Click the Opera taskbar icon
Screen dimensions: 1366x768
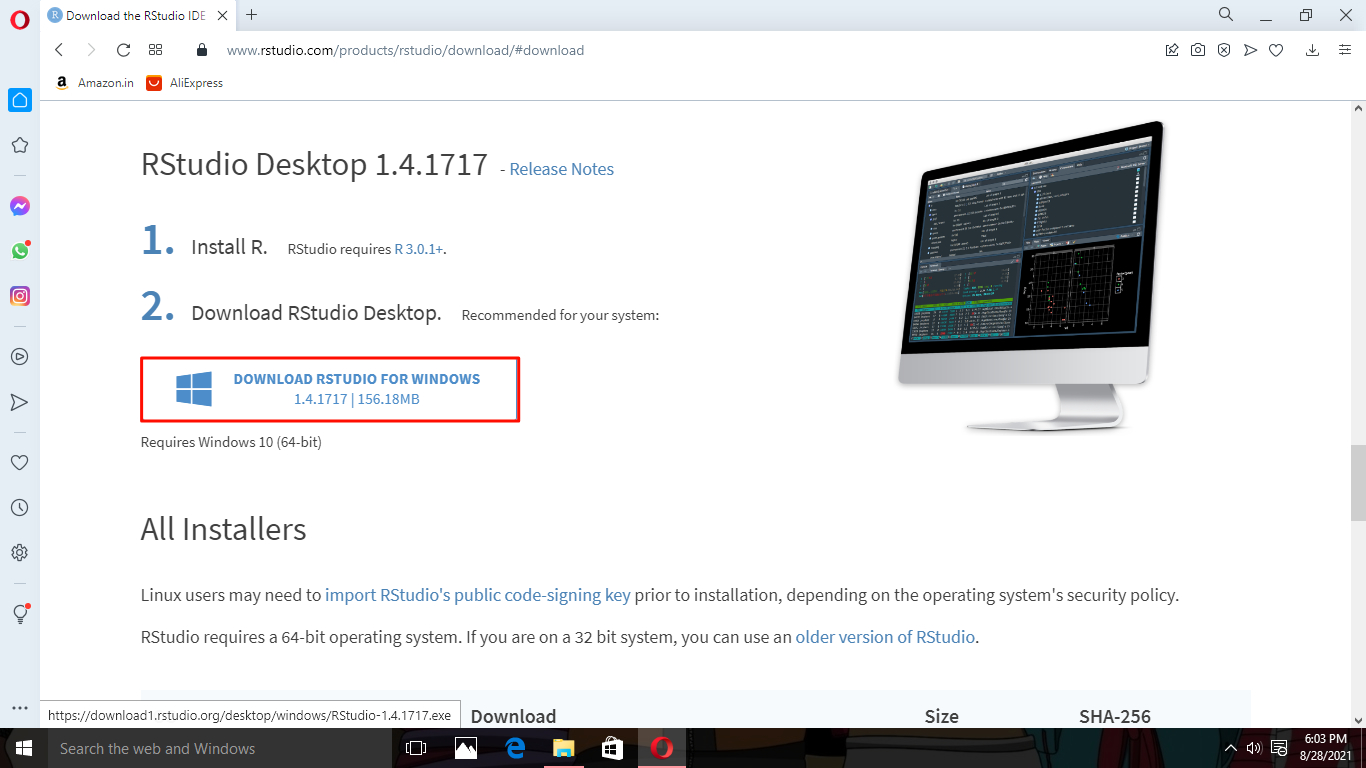pyautogui.click(x=661, y=748)
